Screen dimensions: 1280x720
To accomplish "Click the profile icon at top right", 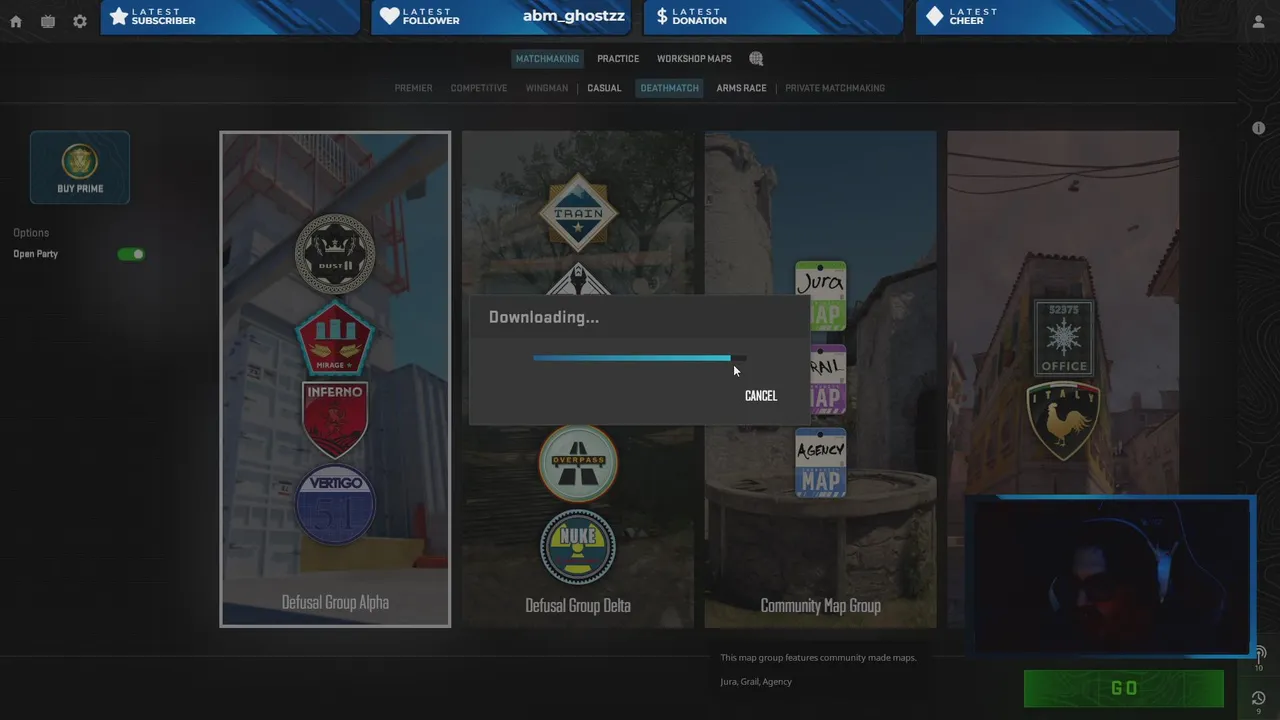I will coord(1259,21).
